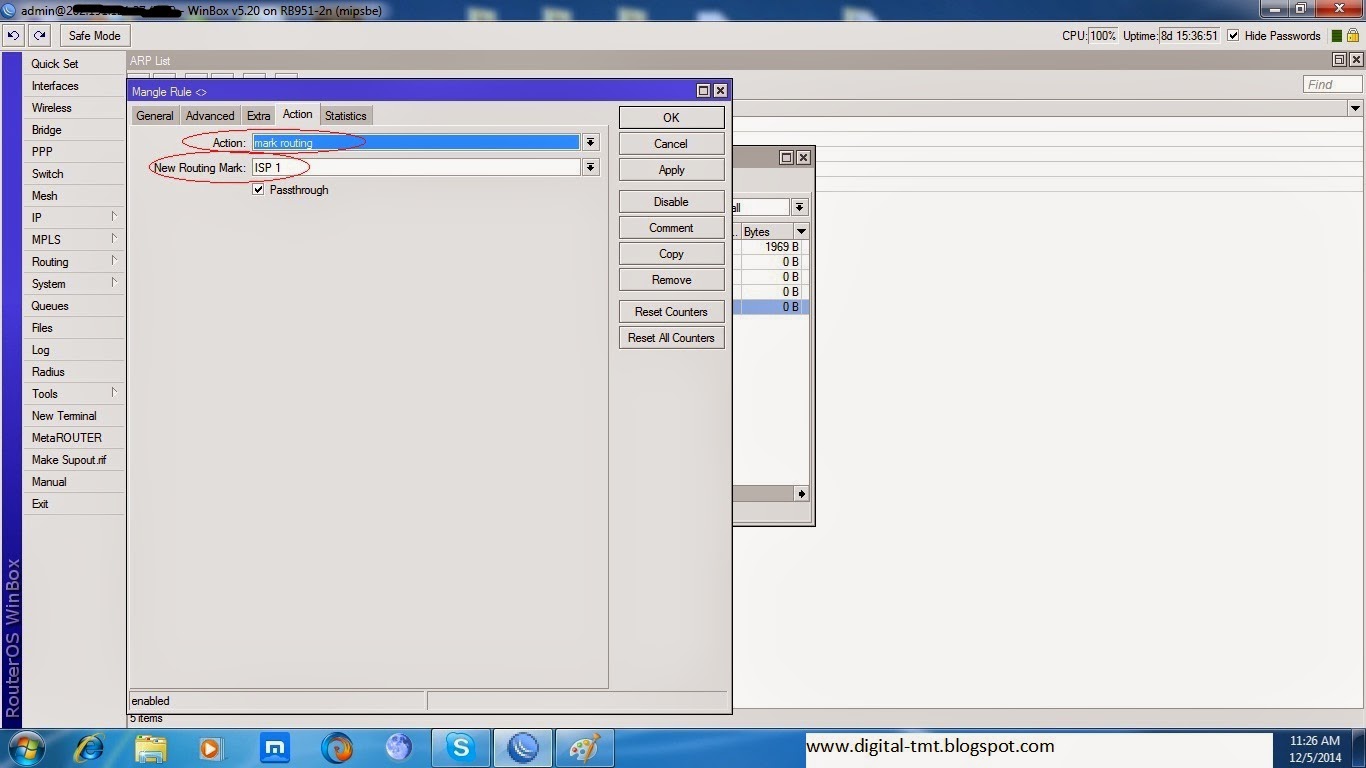Image resolution: width=1366 pixels, height=768 pixels.
Task: Click the Undo arrow in the WinBox toolbar
Action: [13, 35]
